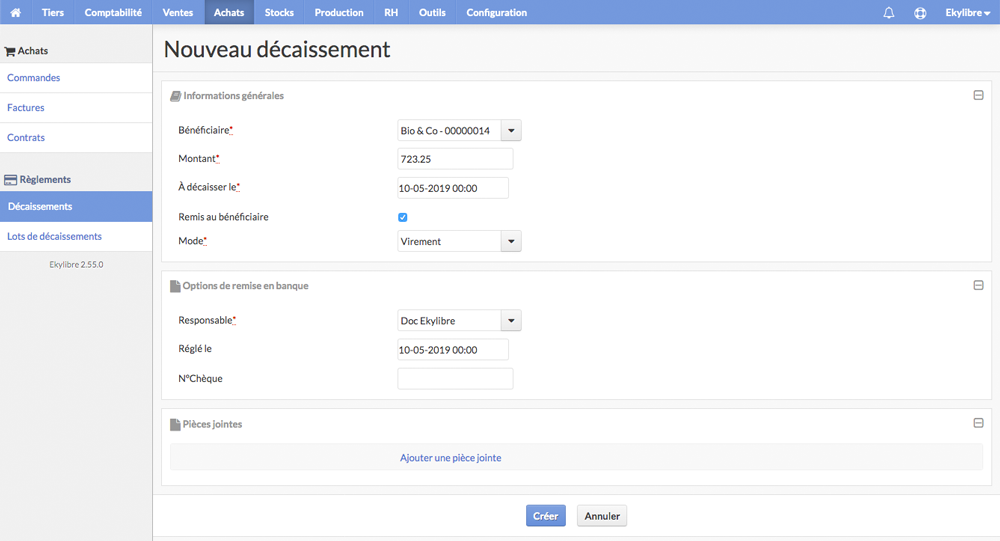Open the Tiers menu

53,12
